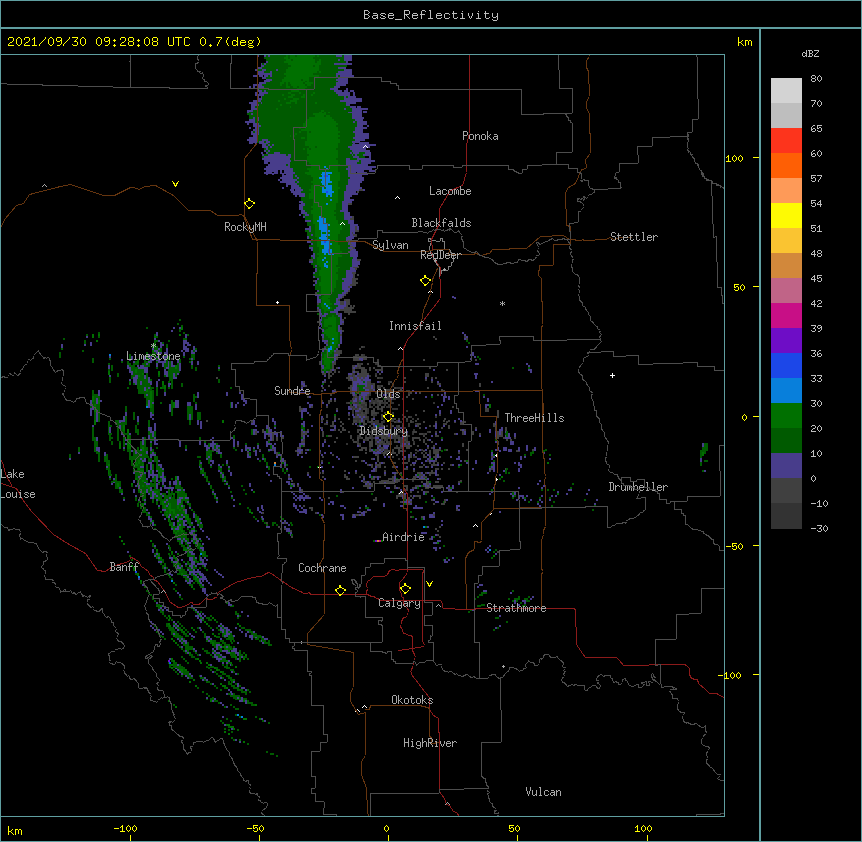Click the -30 value on the dBZ scale
Viewport: 862px width, 842px height.
[819, 528]
